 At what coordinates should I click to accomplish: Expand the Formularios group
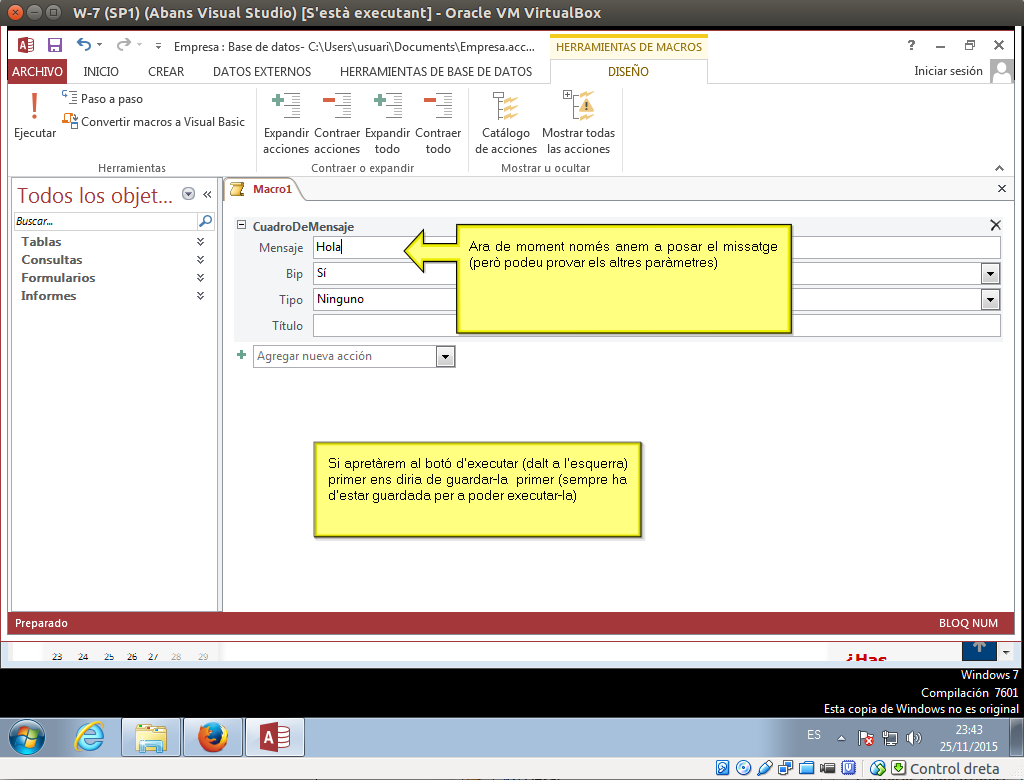click(200, 278)
